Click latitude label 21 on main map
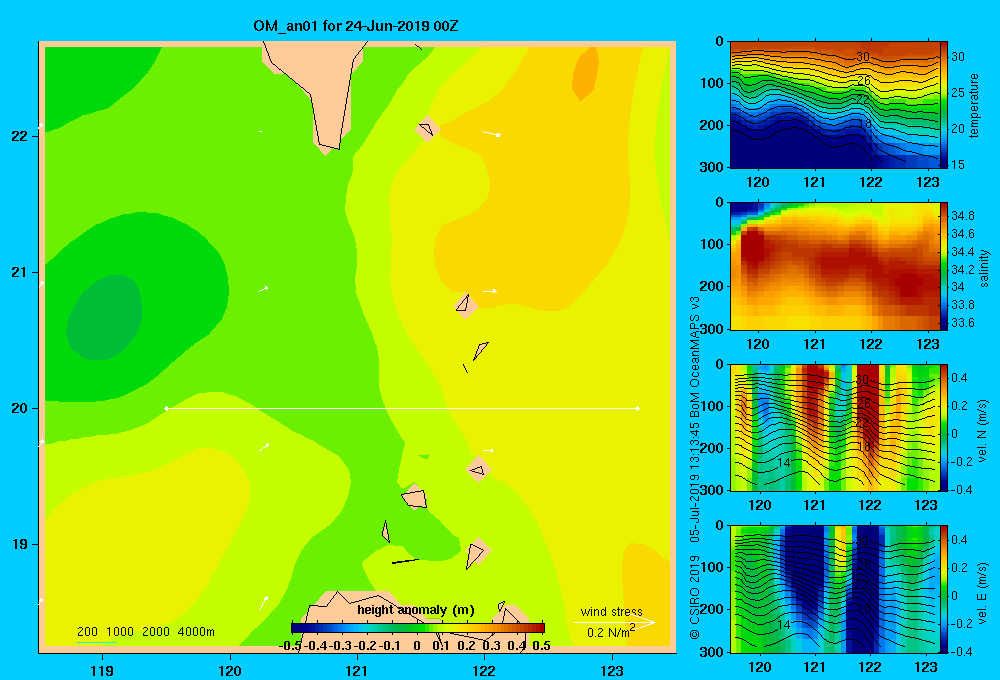Screen dimensions: 1000x680 click(x=20, y=272)
